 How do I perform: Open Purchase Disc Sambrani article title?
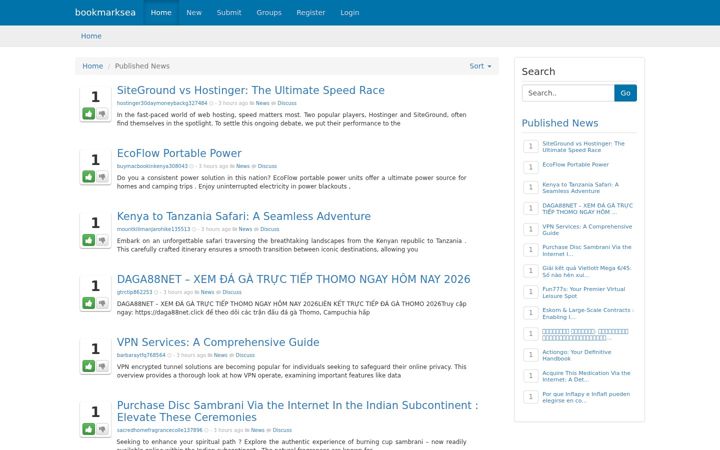[297, 411]
